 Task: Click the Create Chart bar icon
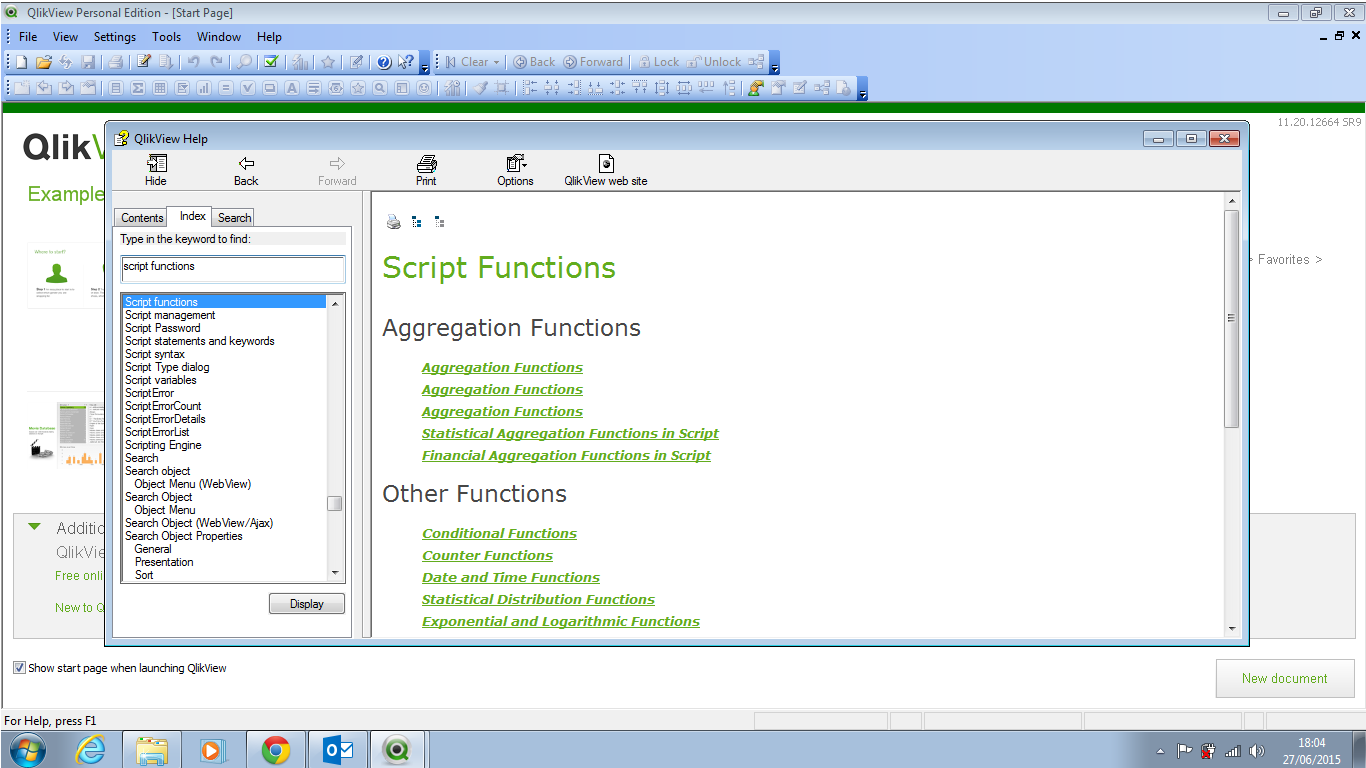(x=204, y=88)
